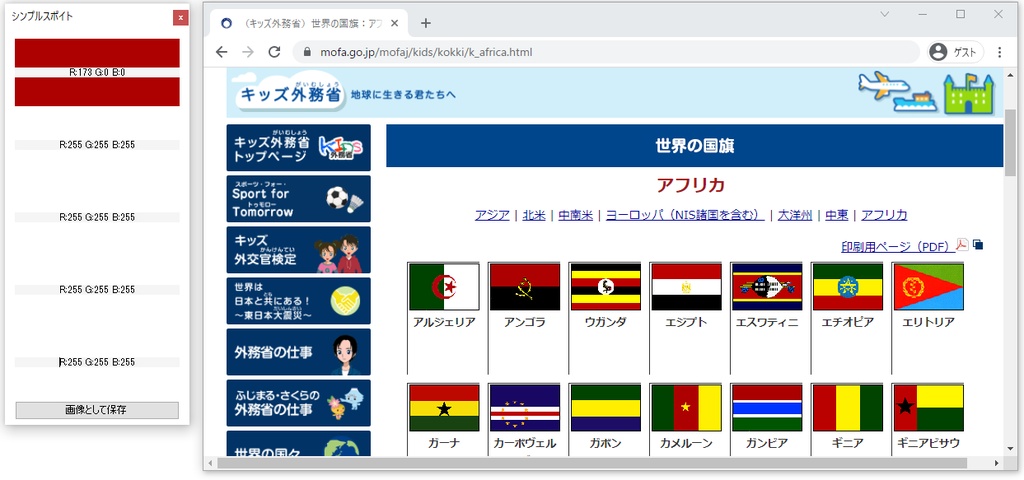Viewport: 1024px width, 480px height.
Task: Close the シンプルスポイト window
Action: click(x=181, y=18)
